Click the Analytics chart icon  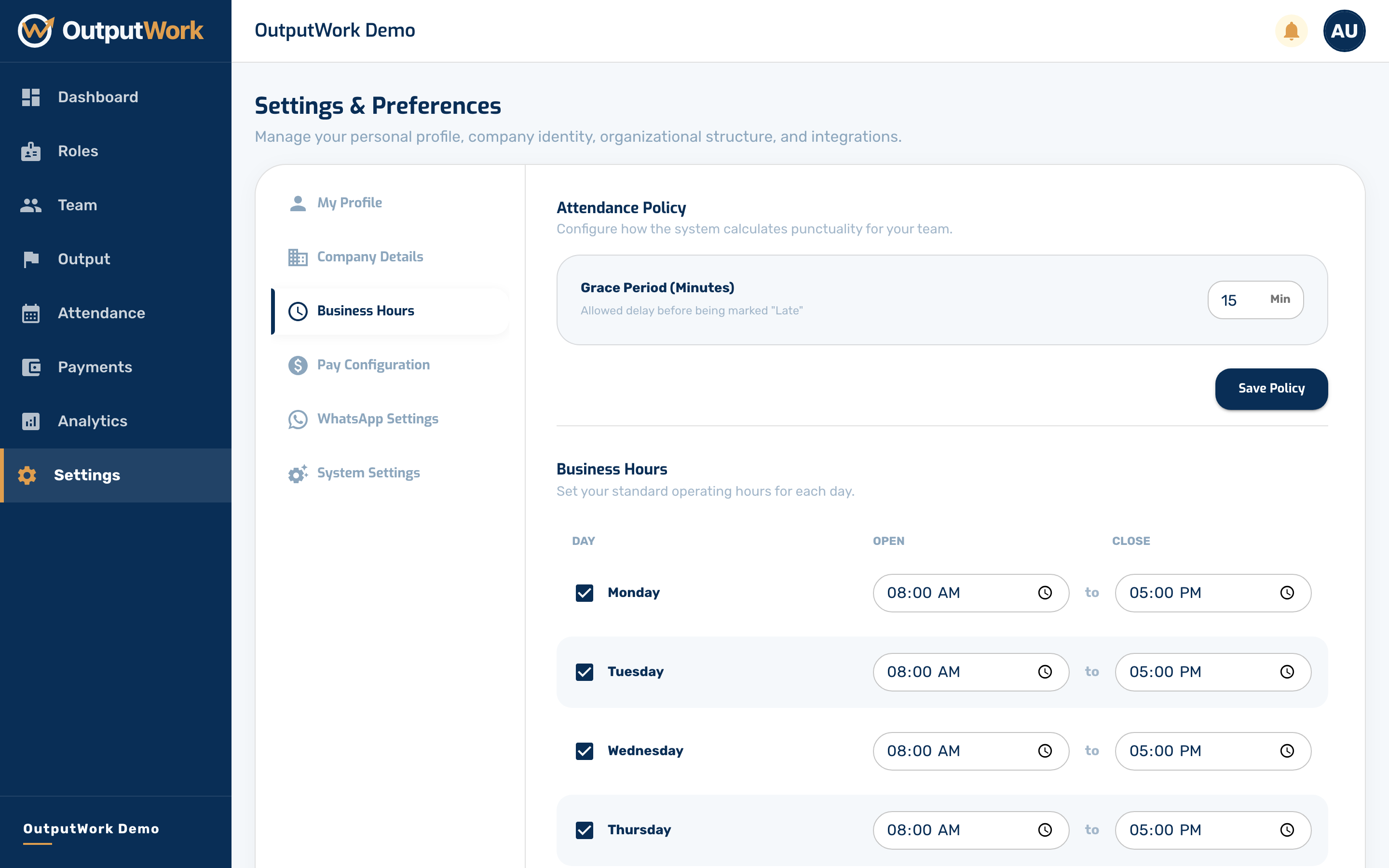[x=31, y=421]
